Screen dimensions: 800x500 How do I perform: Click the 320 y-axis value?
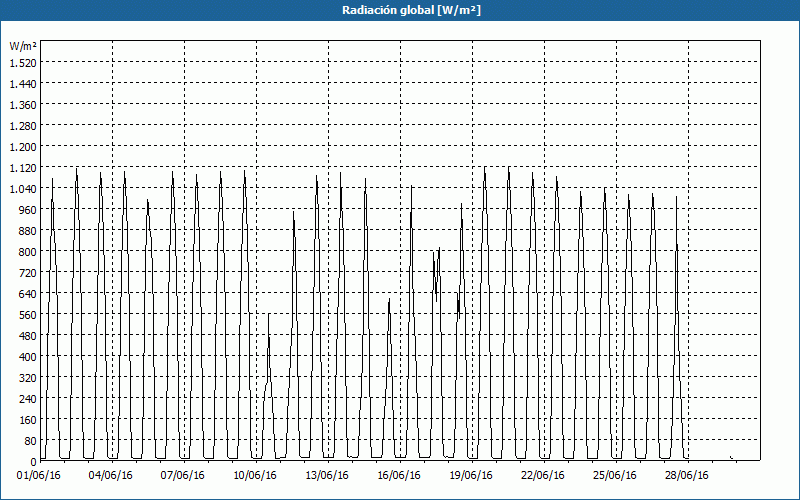pyautogui.click(x=29, y=378)
